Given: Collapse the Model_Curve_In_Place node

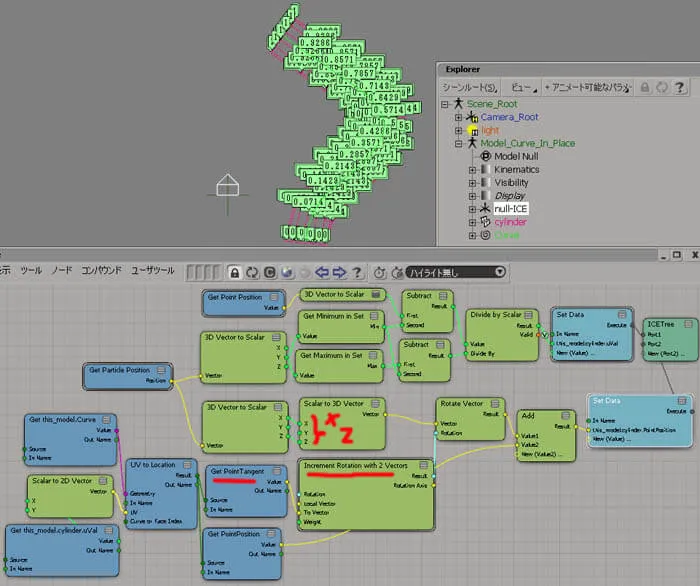Looking at the screenshot, I should coord(458,144).
